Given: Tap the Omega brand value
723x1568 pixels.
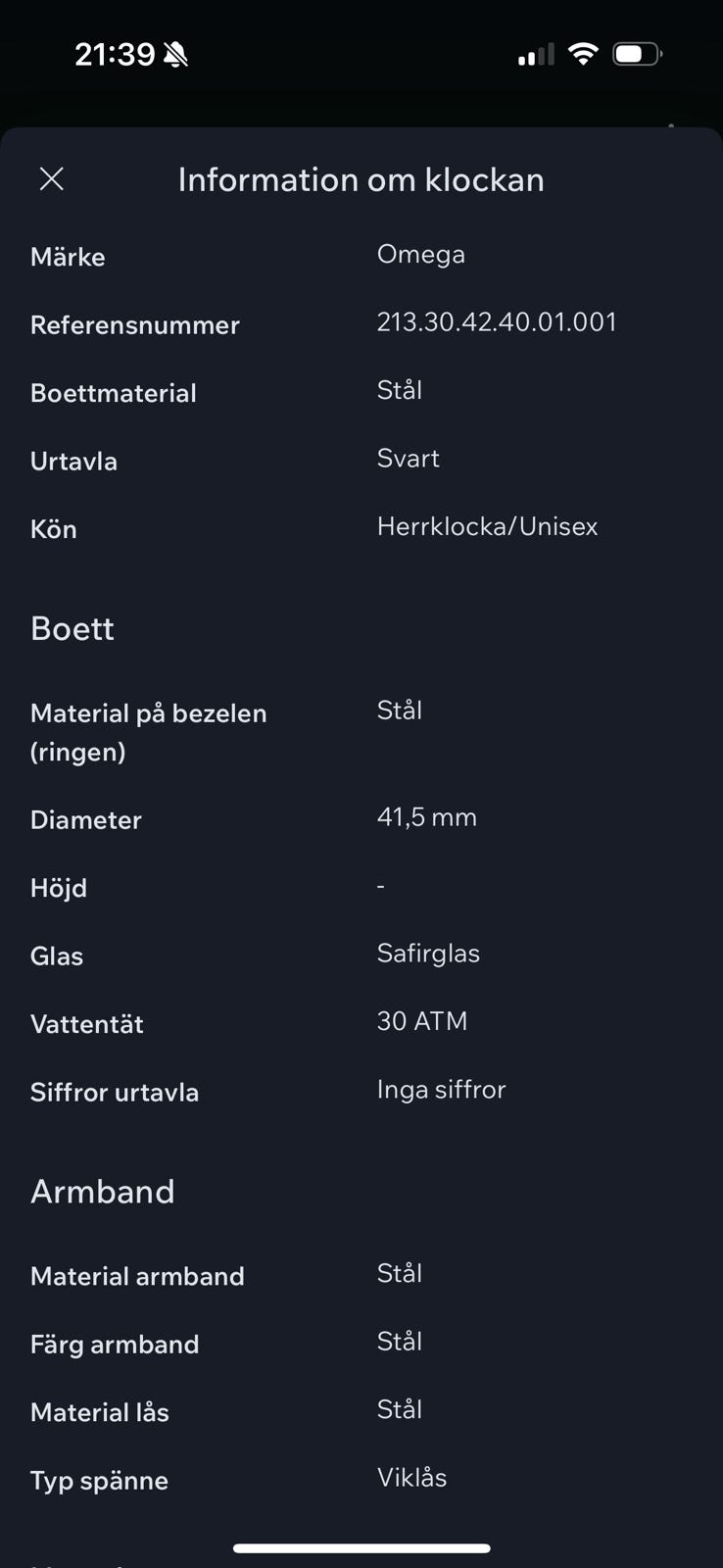Looking at the screenshot, I should 421,254.
